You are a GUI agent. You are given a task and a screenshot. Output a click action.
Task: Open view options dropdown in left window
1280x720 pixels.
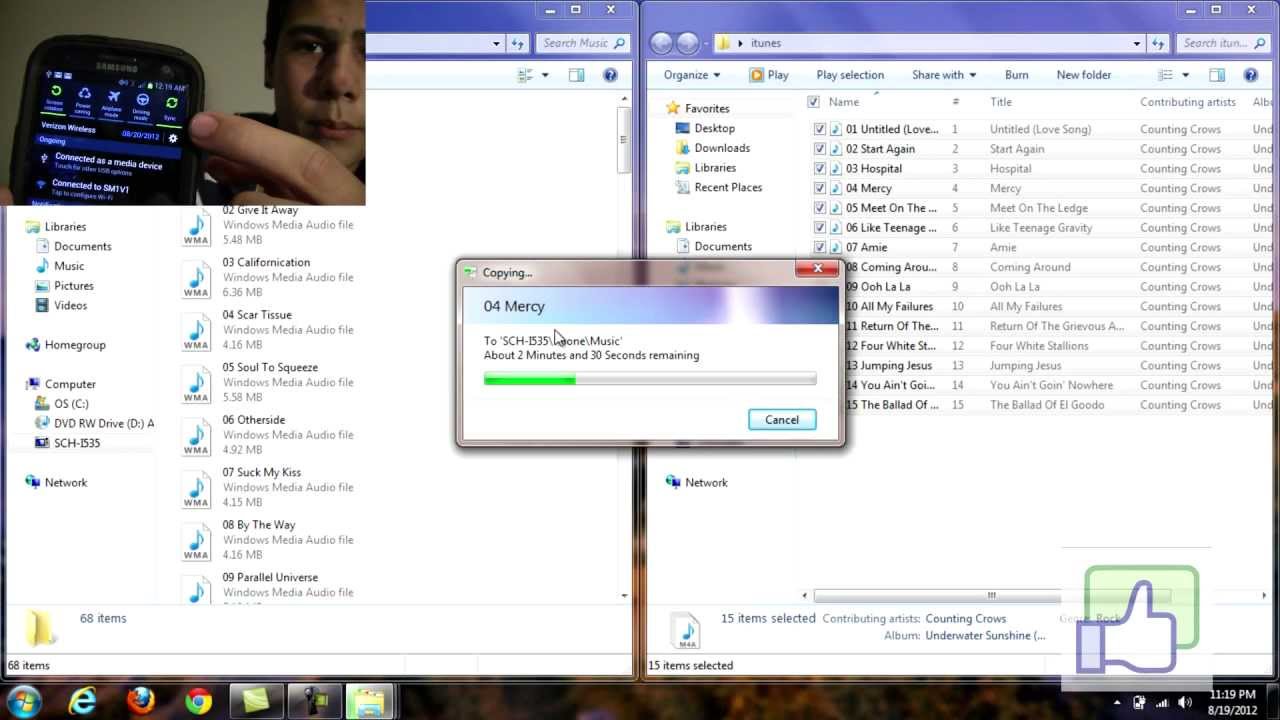[545, 75]
